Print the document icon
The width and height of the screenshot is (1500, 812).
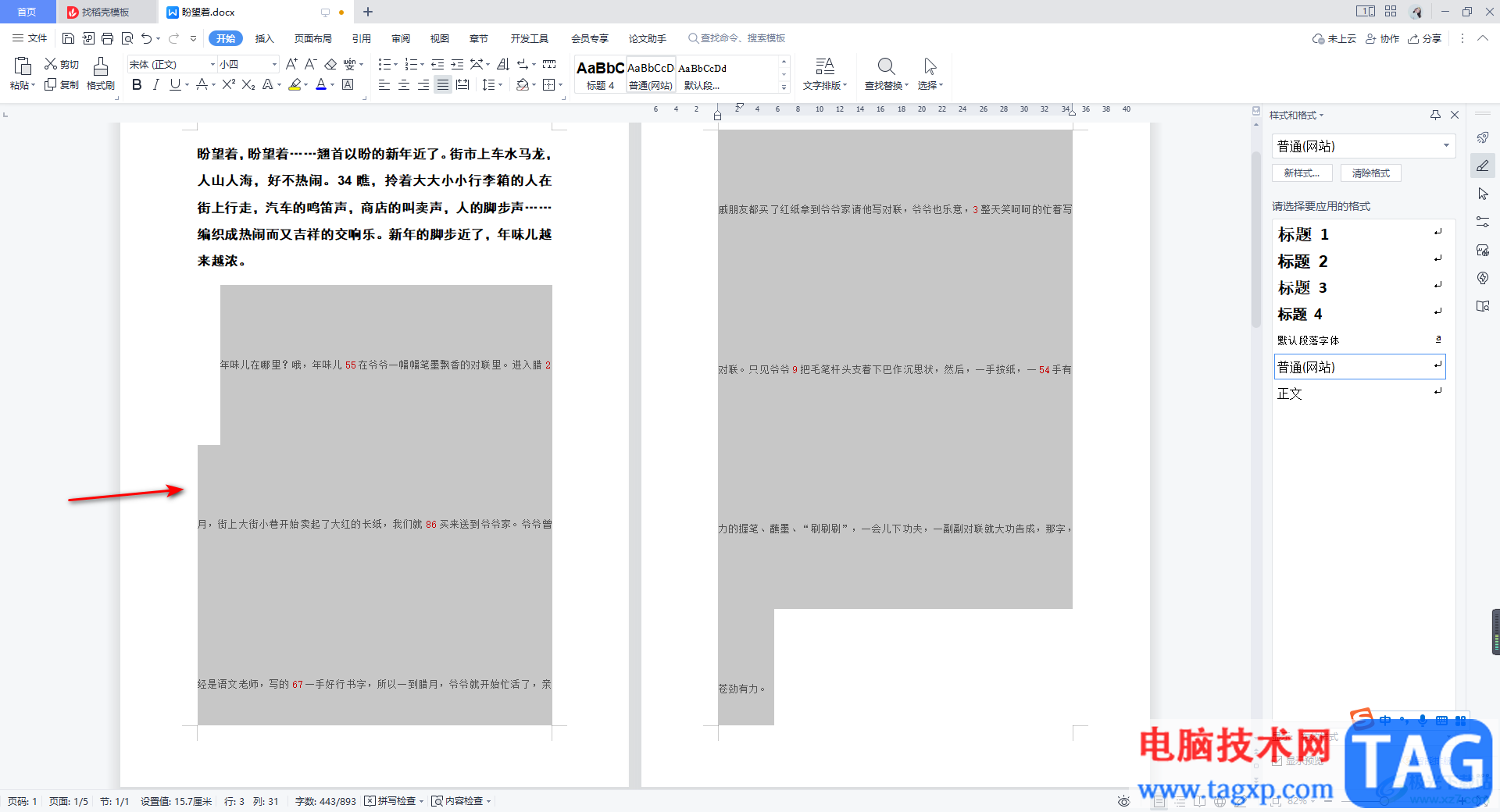pyautogui.click(x=108, y=38)
